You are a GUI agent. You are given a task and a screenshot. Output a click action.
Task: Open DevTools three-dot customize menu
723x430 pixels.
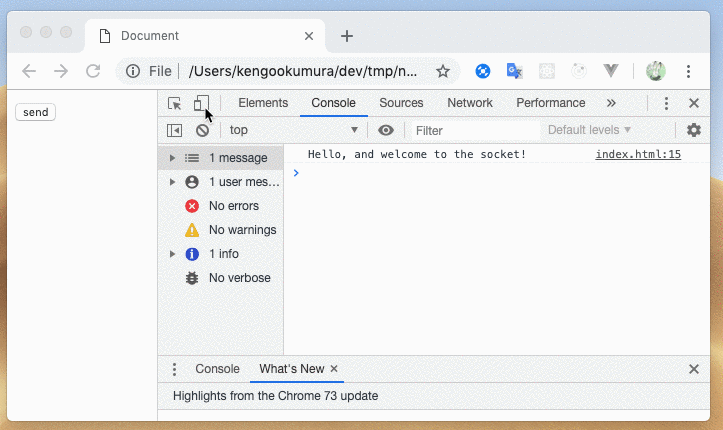666,103
